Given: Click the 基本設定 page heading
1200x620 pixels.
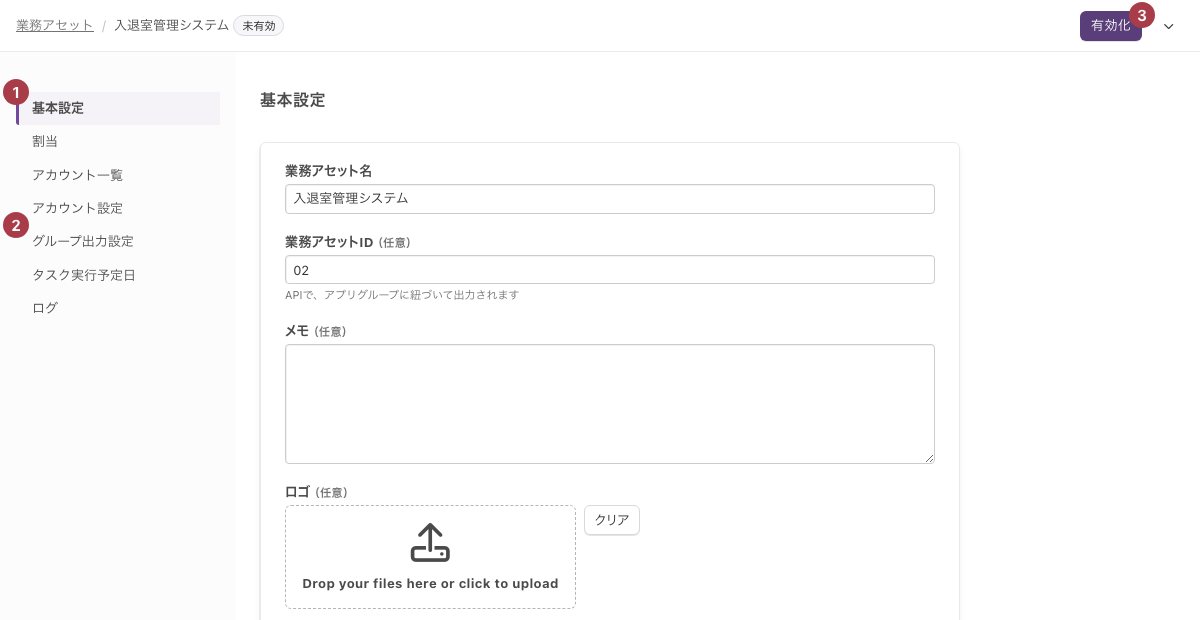Looking at the screenshot, I should pos(292,100).
